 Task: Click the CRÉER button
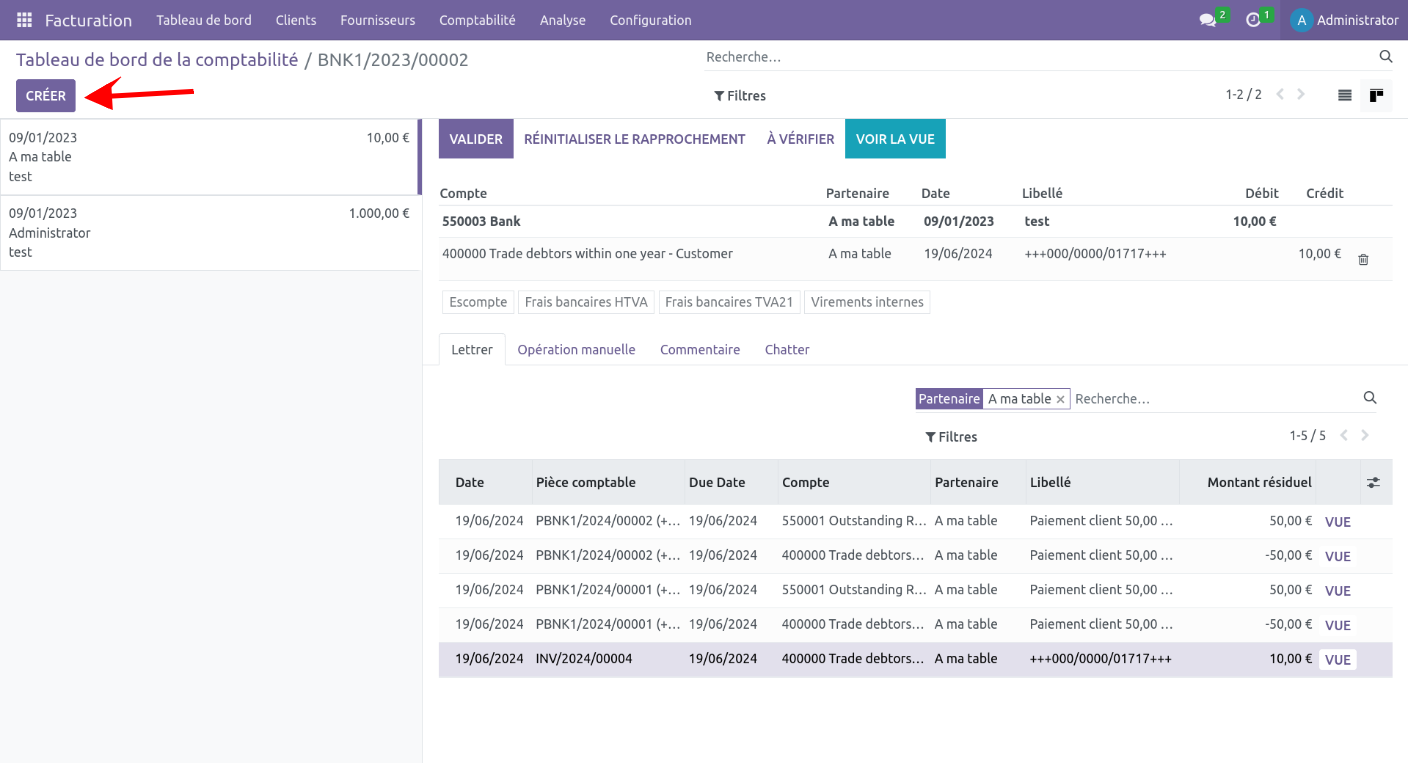(x=46, y=96)
